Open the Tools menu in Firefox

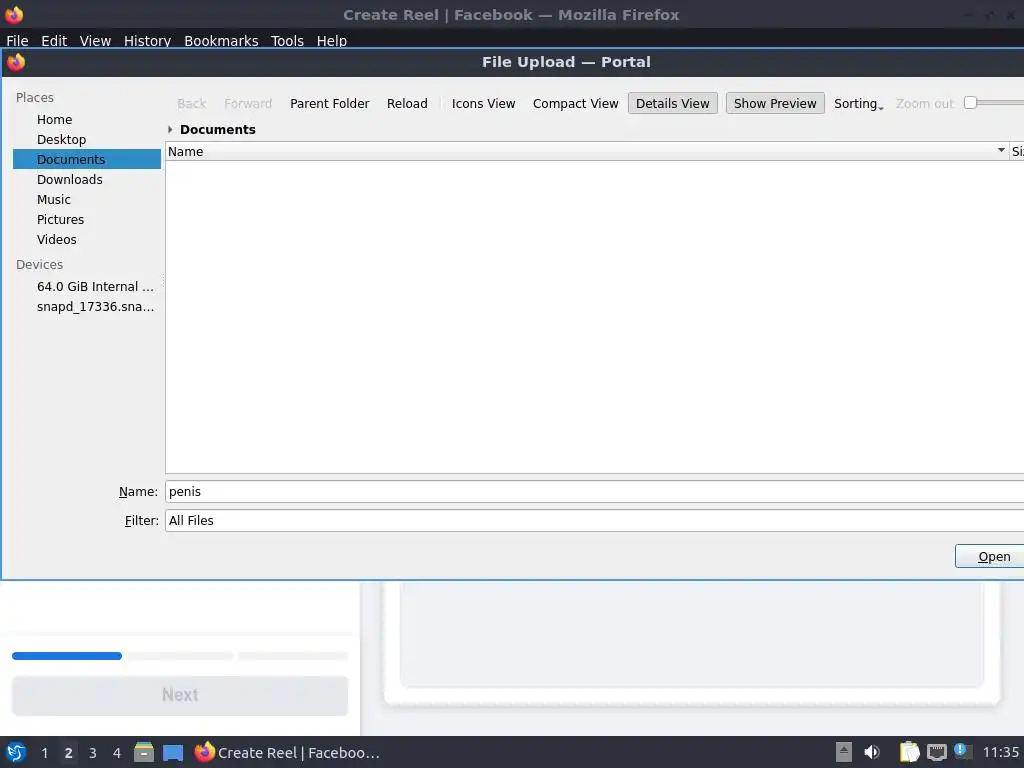coord(287,40)
